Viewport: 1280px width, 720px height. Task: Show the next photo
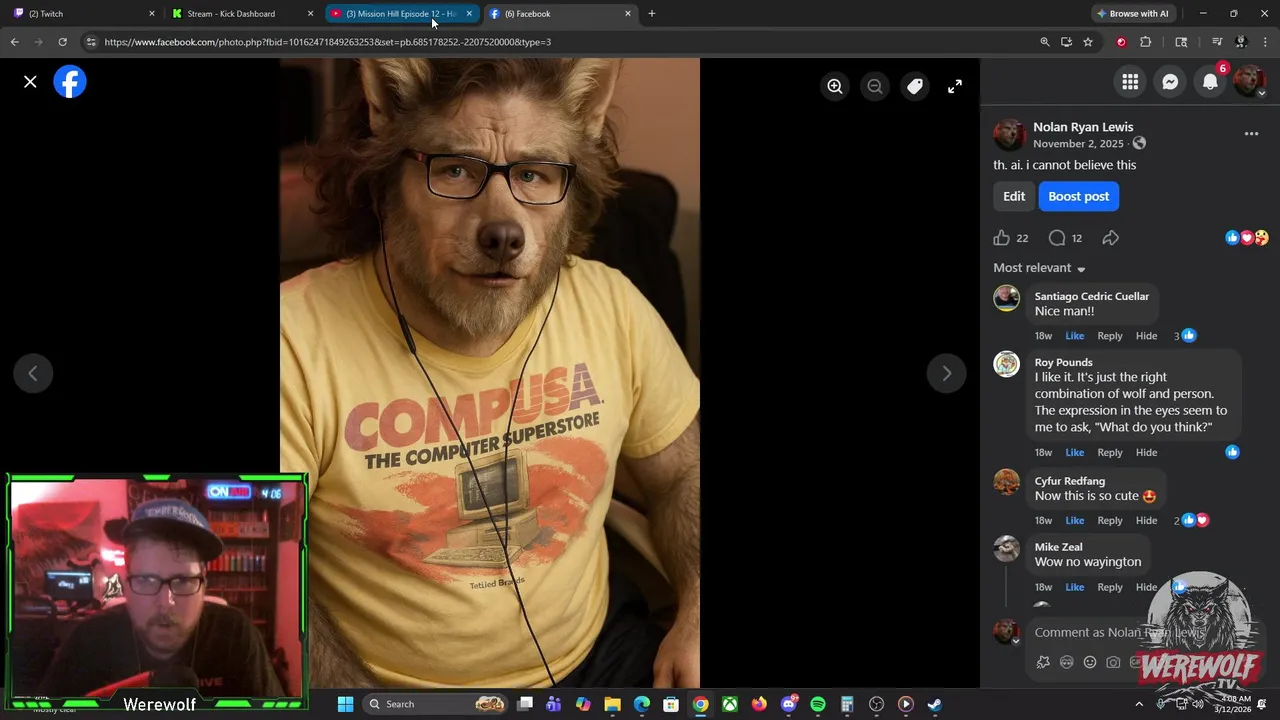pos(946,373)
